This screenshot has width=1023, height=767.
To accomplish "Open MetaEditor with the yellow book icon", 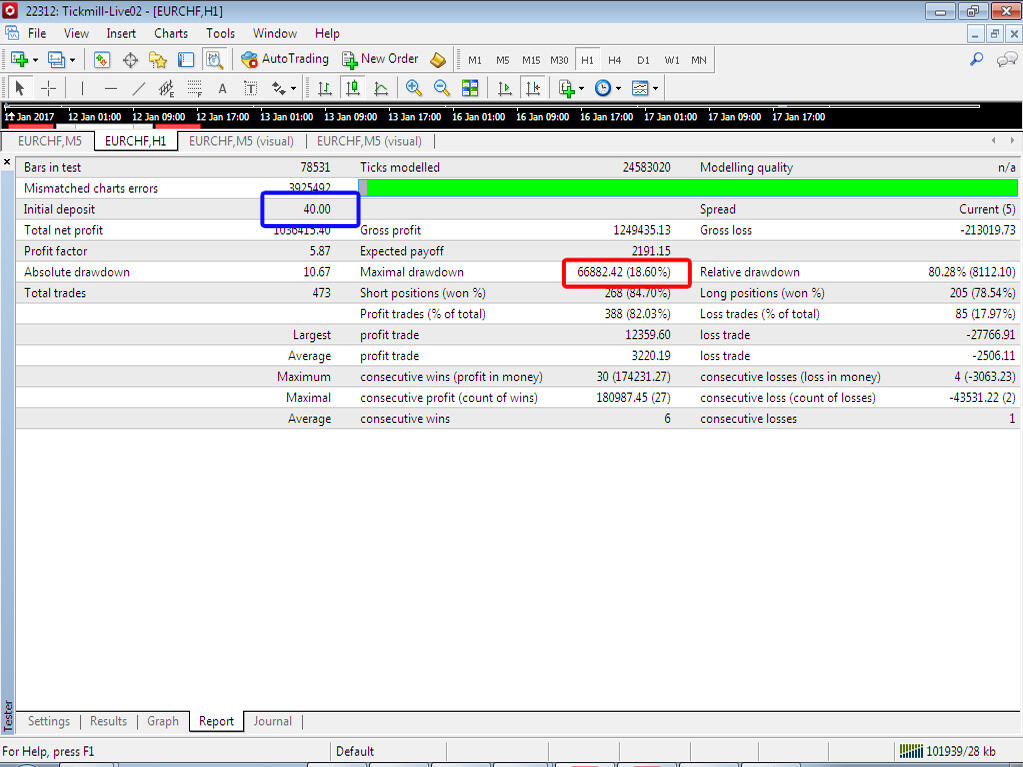I will [438, 59].
